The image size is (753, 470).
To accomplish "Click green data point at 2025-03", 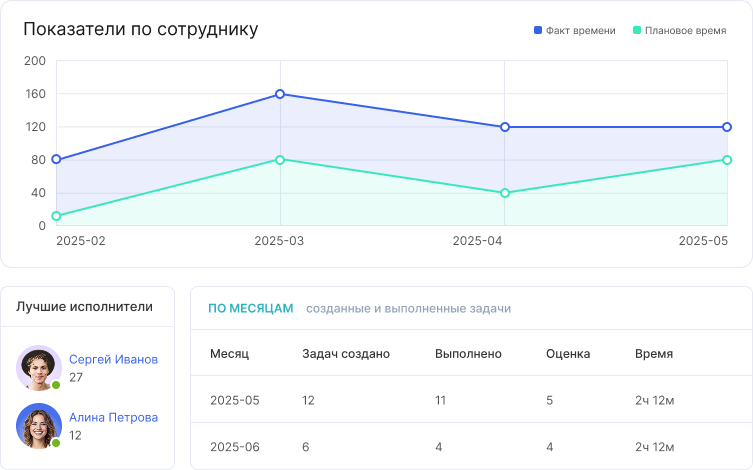I will coord(280,160).
